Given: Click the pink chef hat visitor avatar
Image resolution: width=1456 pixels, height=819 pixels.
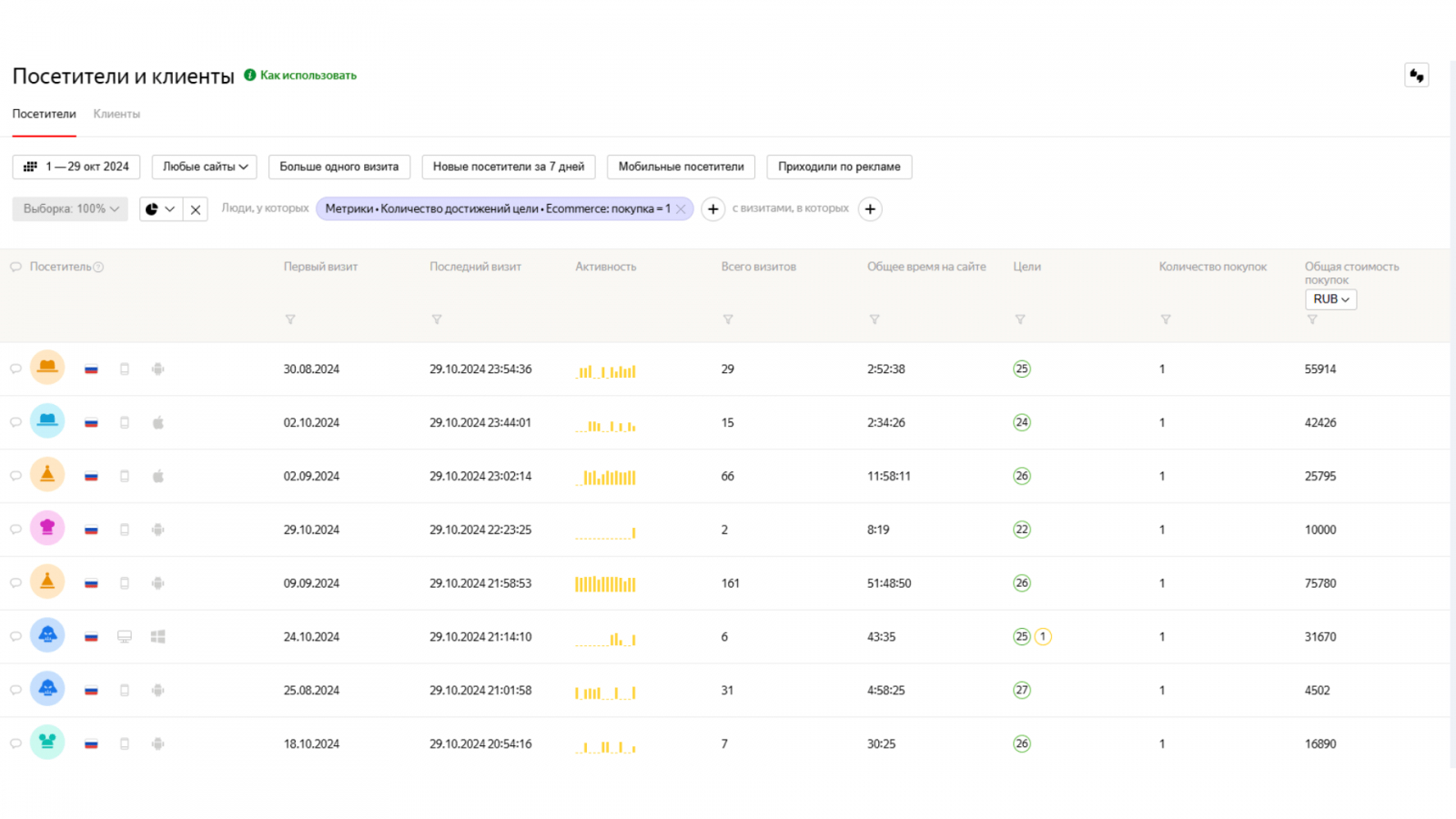Looking at the screenshot, I should [47, 529].
